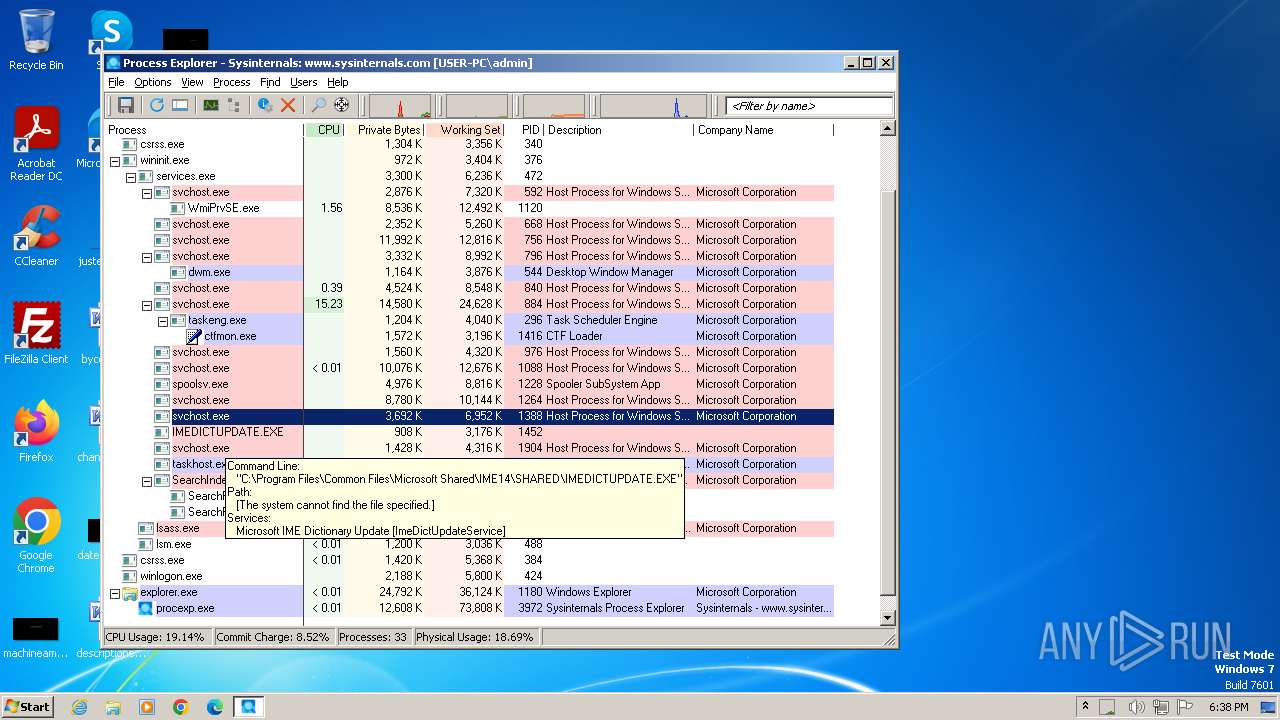
Task: Click the explorer.exe folder icon
Action: pyautogui.click(x=129, y=592)
